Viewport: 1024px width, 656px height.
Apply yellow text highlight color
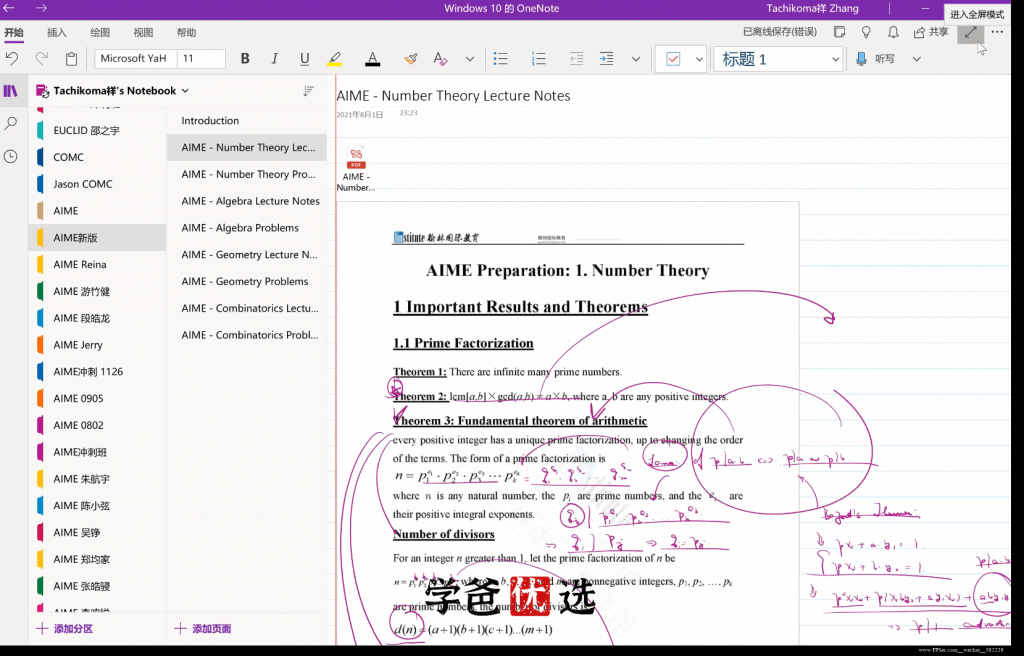334,59
